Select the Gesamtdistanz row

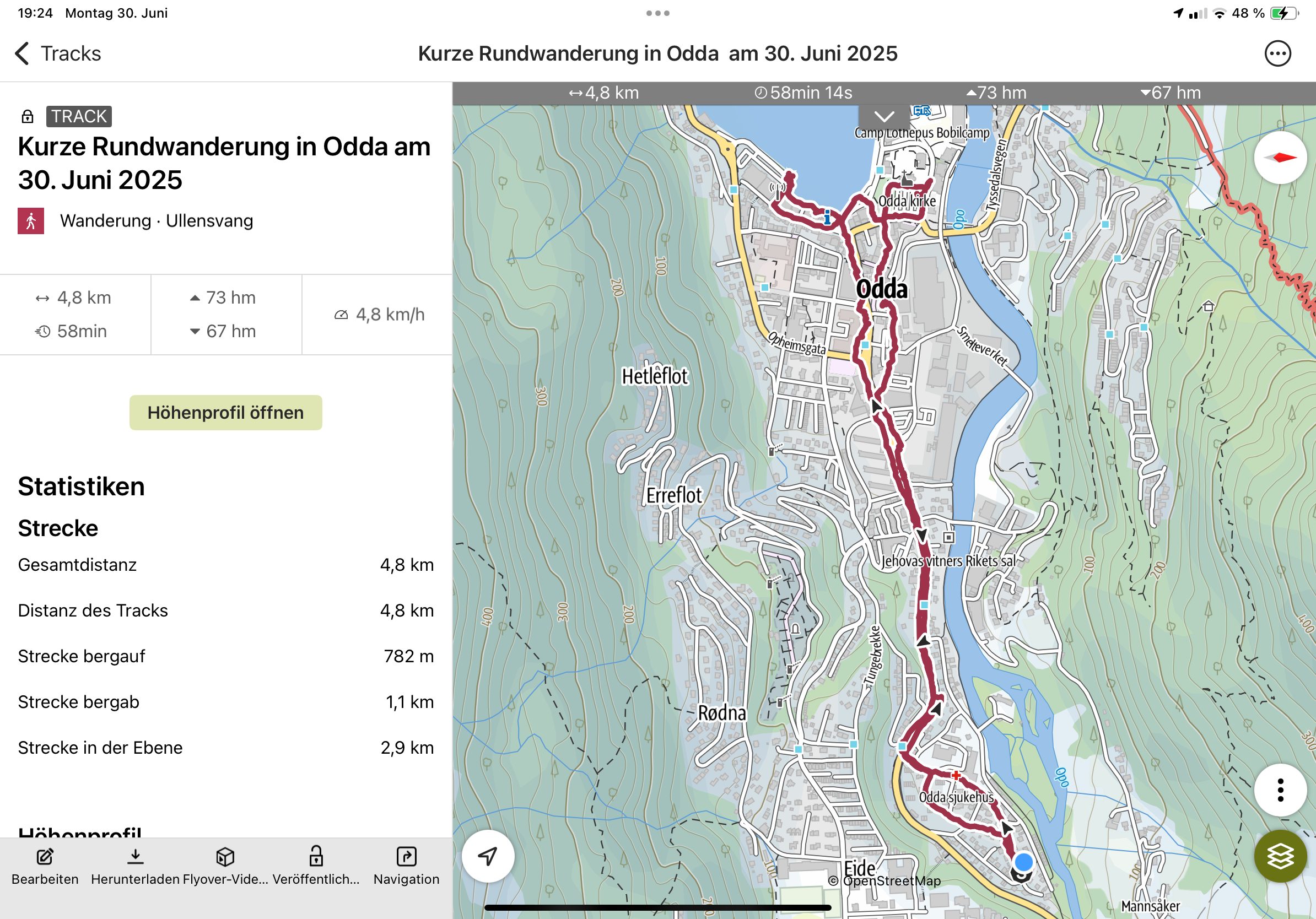tap(226, 565)
